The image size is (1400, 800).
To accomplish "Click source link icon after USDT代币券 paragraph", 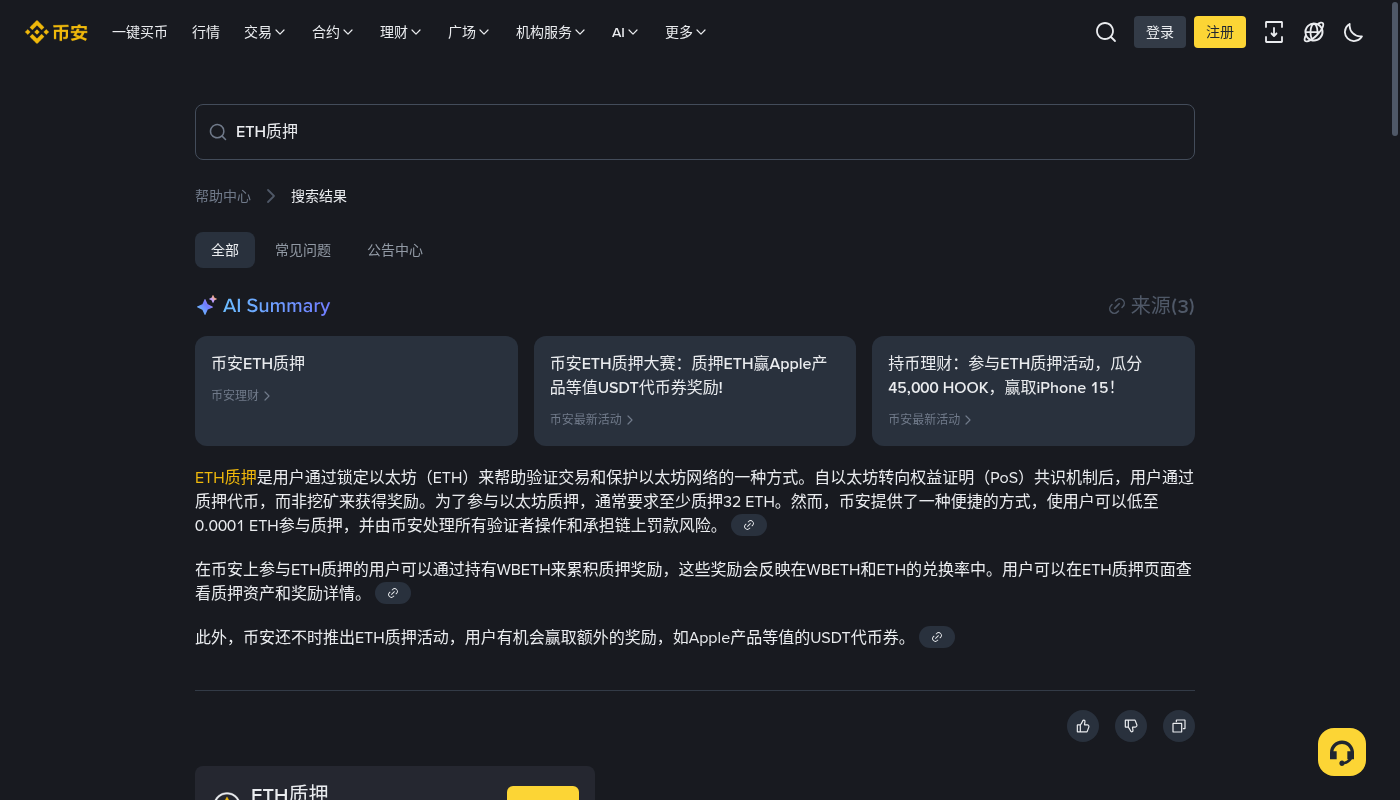I will pos(937,637).
